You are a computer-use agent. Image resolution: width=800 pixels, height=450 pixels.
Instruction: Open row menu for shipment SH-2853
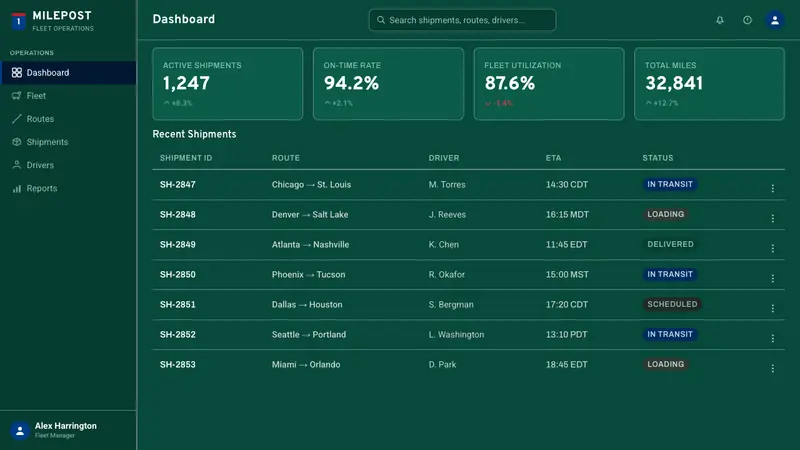(772, 368)
